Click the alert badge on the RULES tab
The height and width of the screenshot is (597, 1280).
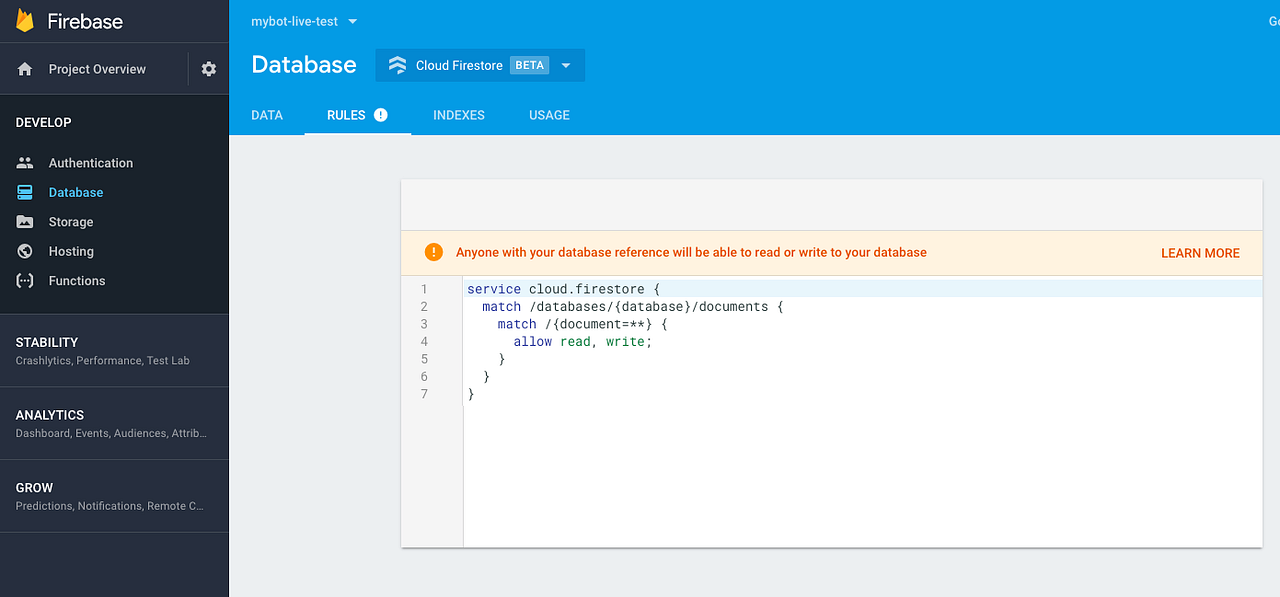pos(381,114)
